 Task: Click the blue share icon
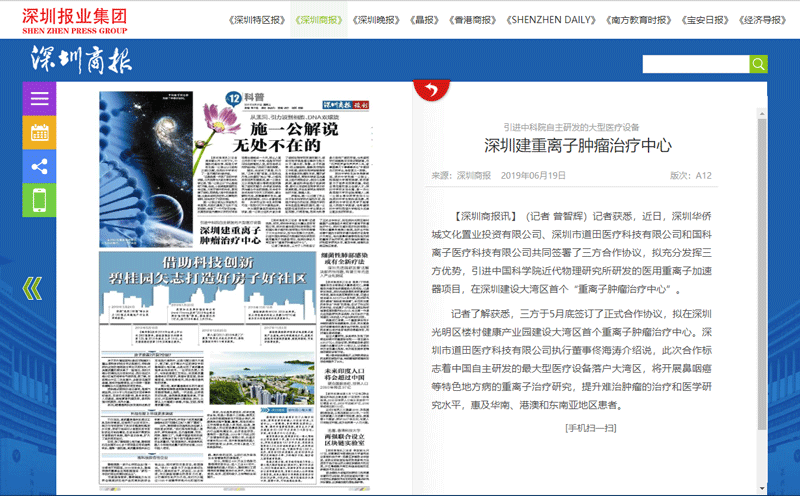coord(39,166)
